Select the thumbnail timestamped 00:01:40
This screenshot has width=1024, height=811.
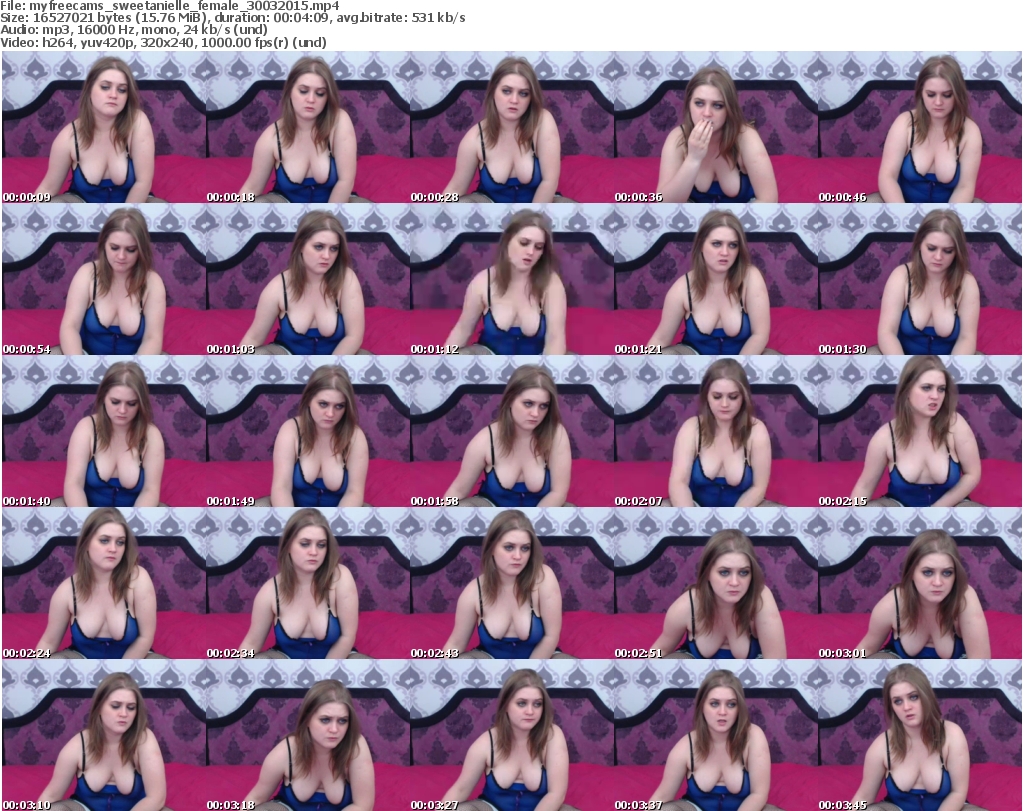(104, 431)
